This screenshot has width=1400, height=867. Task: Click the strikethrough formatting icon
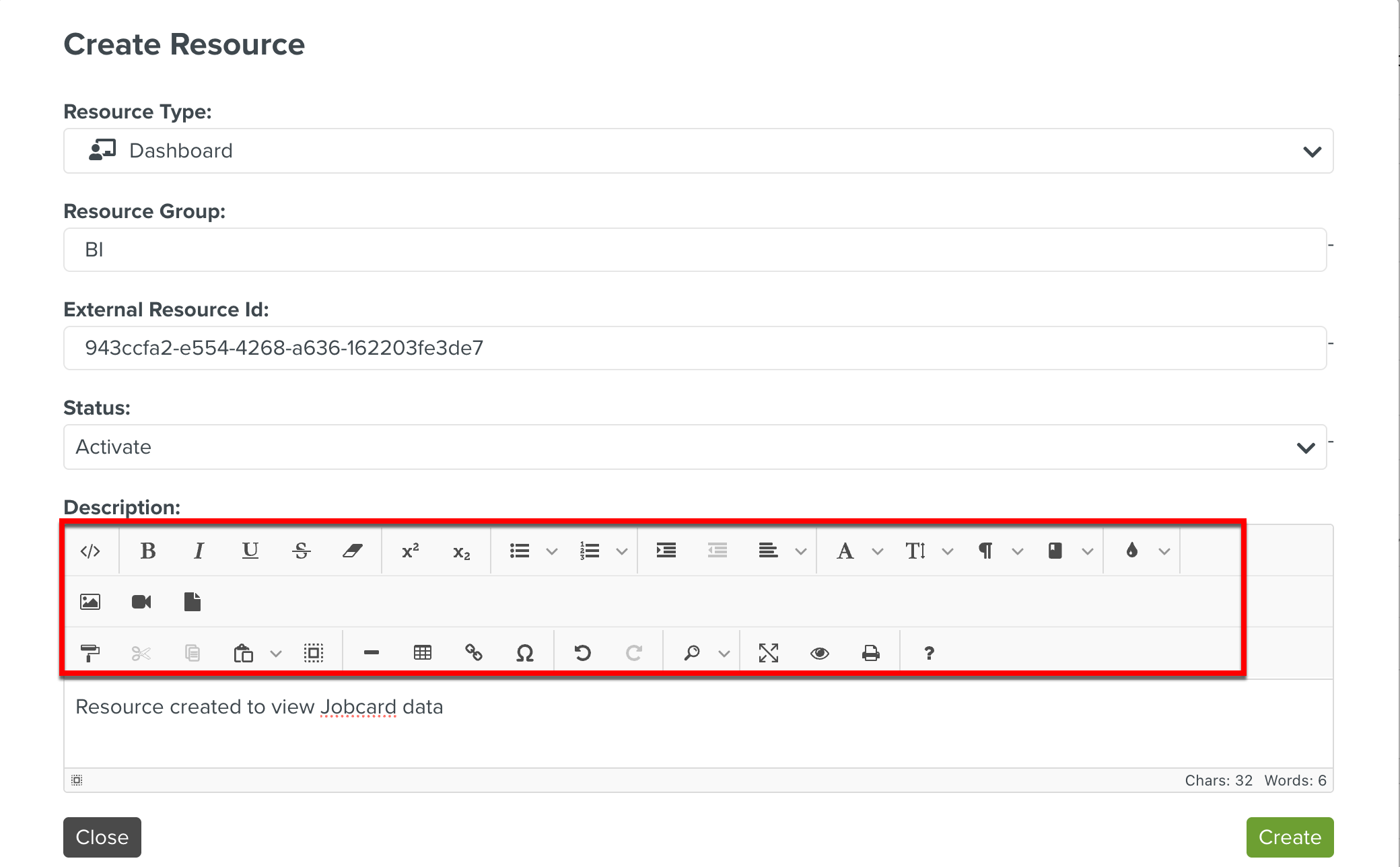click(302, 551)
